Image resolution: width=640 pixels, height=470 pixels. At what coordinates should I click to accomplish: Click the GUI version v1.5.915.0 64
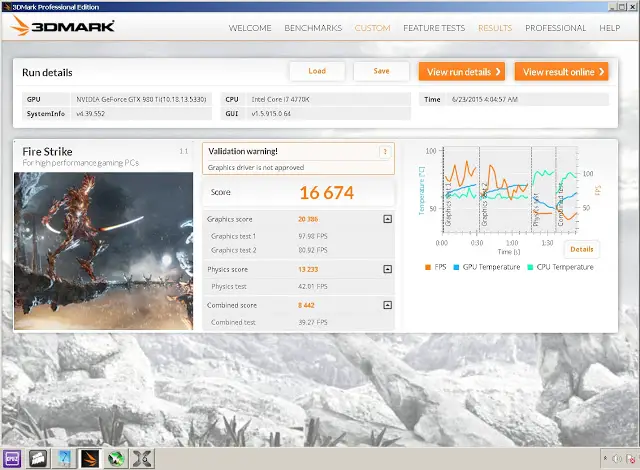pos(271,114)
